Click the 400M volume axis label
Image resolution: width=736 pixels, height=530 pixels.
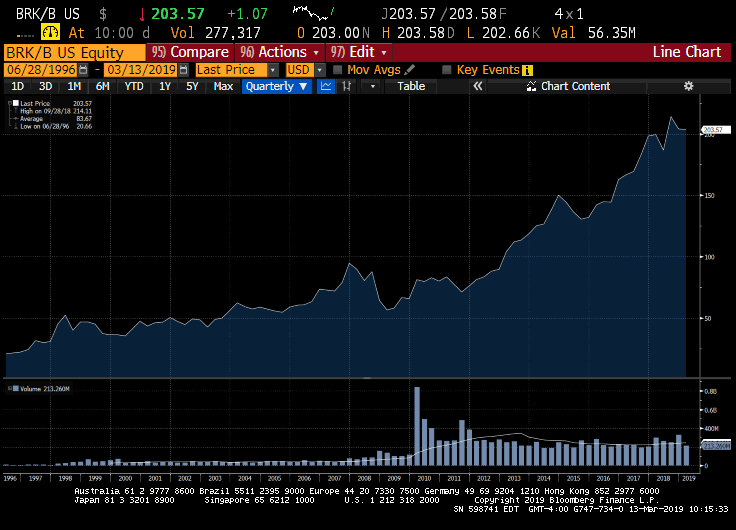tap(712, 428)
